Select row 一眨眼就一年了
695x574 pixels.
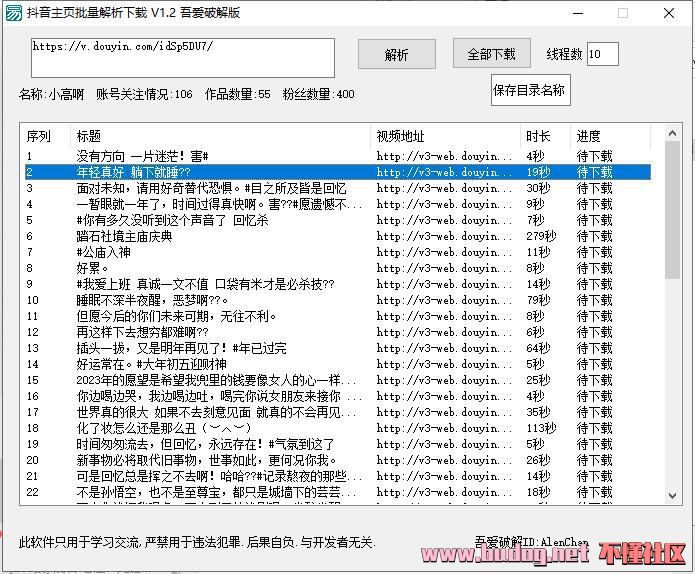point(338,204)
